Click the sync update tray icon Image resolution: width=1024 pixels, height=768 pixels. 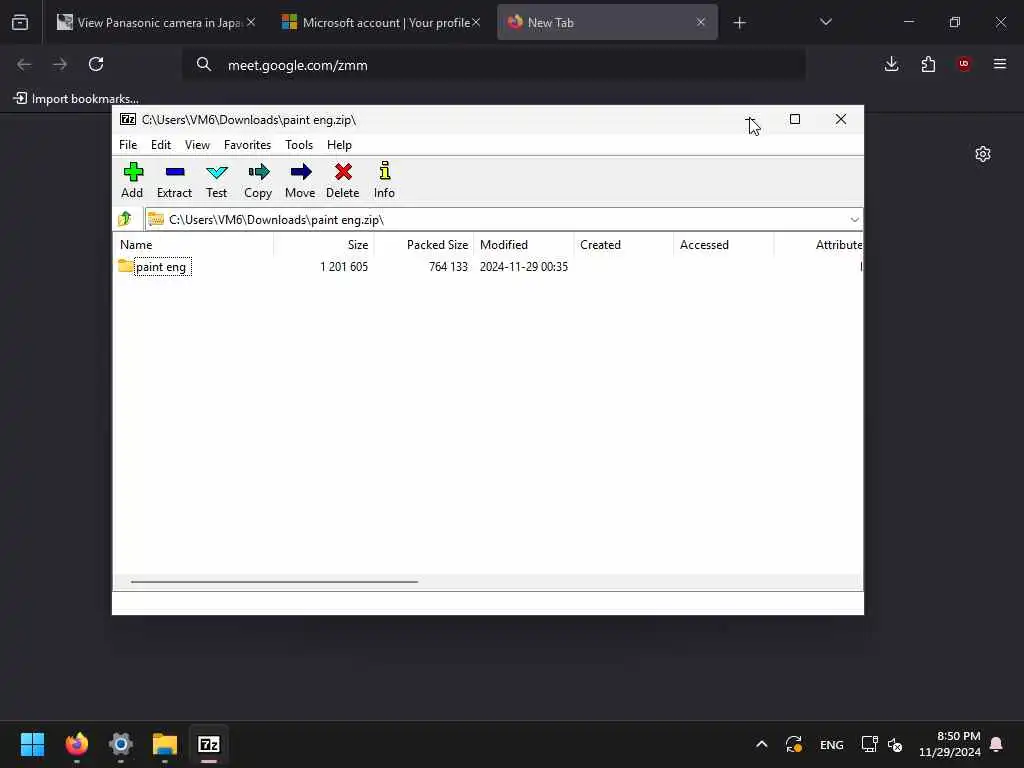794,744
